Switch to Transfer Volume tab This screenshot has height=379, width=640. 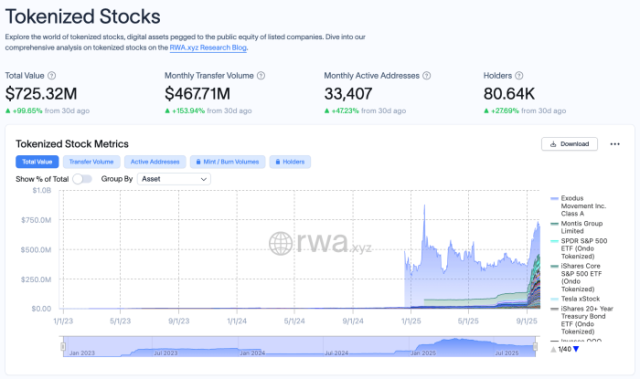click(x=91, y=162)
